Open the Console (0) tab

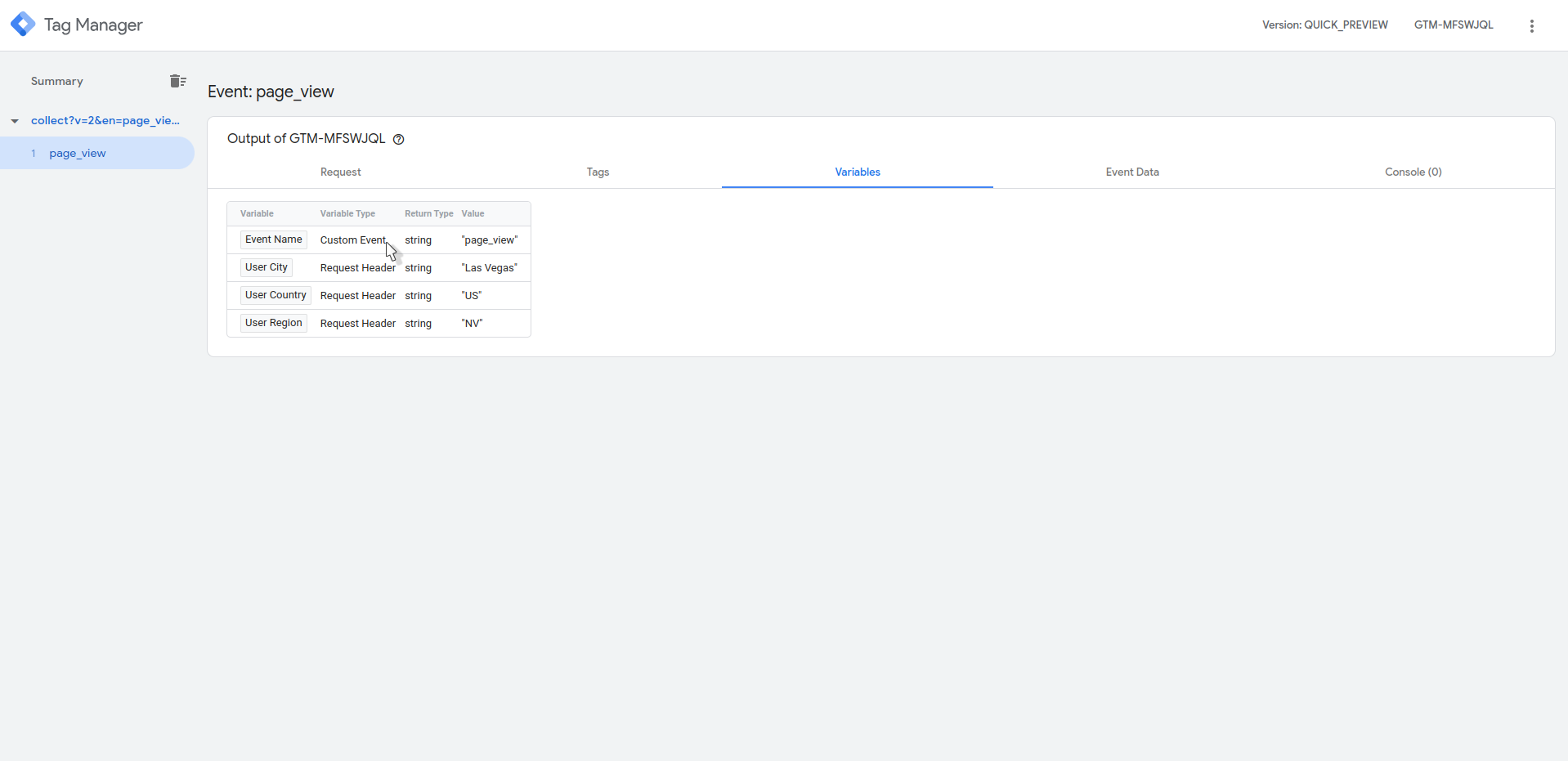[x=1413, y=172]
